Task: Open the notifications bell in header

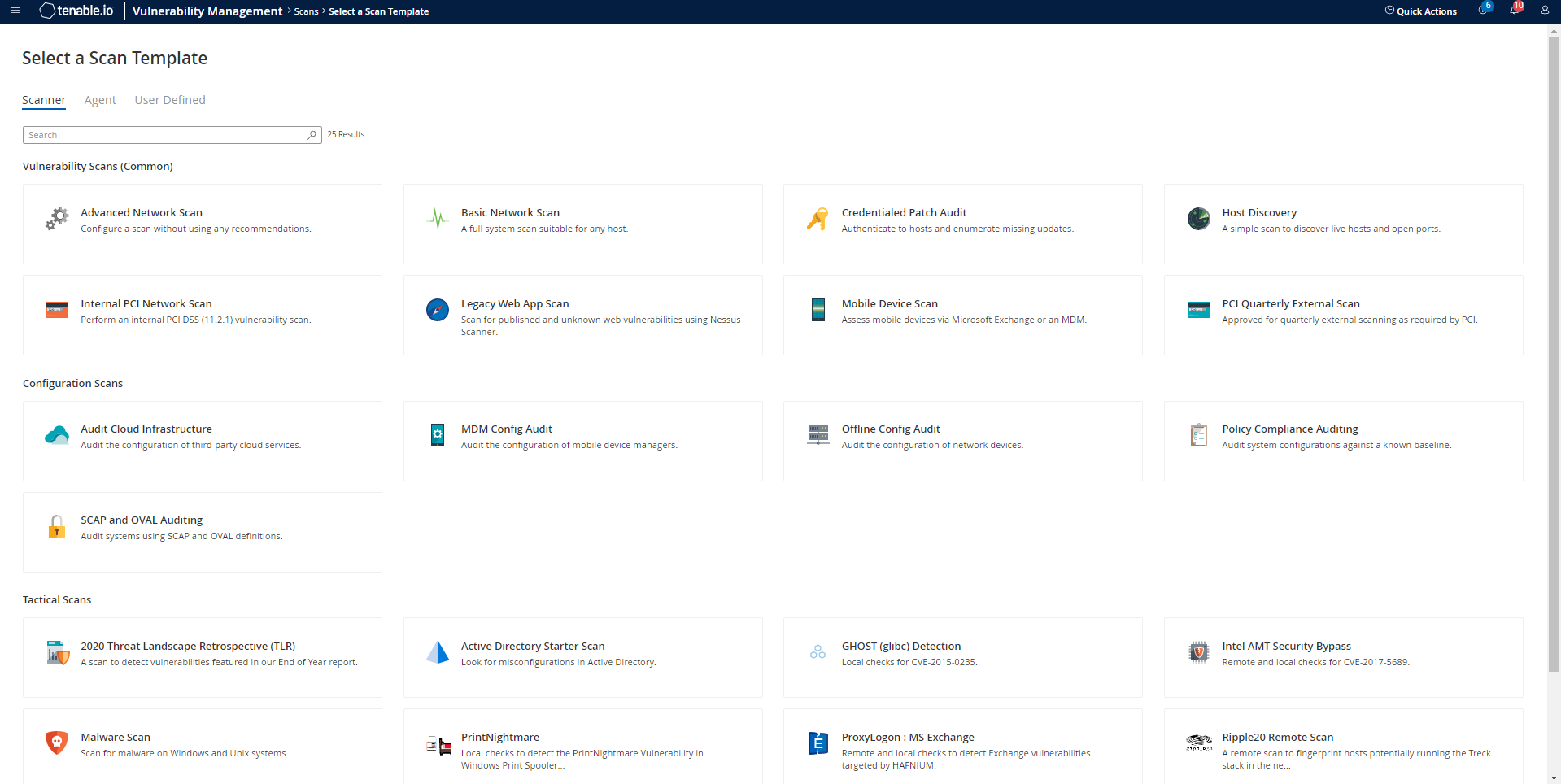Action: pos(1514,11)
